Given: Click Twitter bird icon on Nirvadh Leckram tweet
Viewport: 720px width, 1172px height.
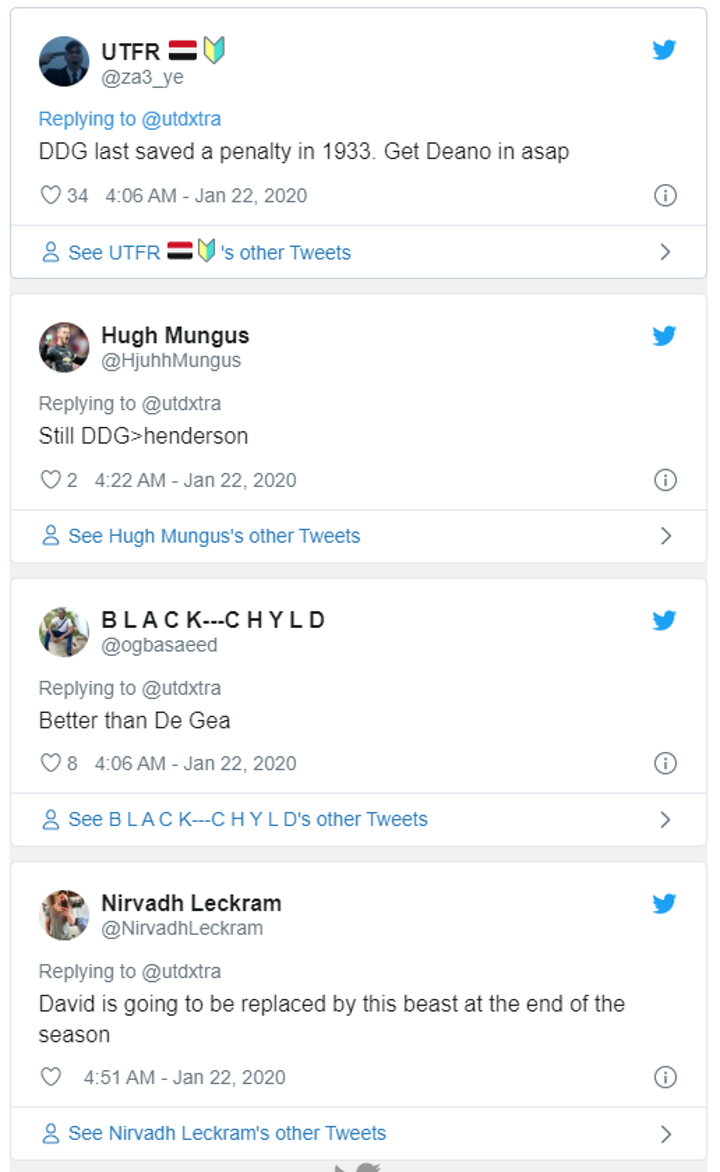Looking at the screenshot, I should coord(665,903).
